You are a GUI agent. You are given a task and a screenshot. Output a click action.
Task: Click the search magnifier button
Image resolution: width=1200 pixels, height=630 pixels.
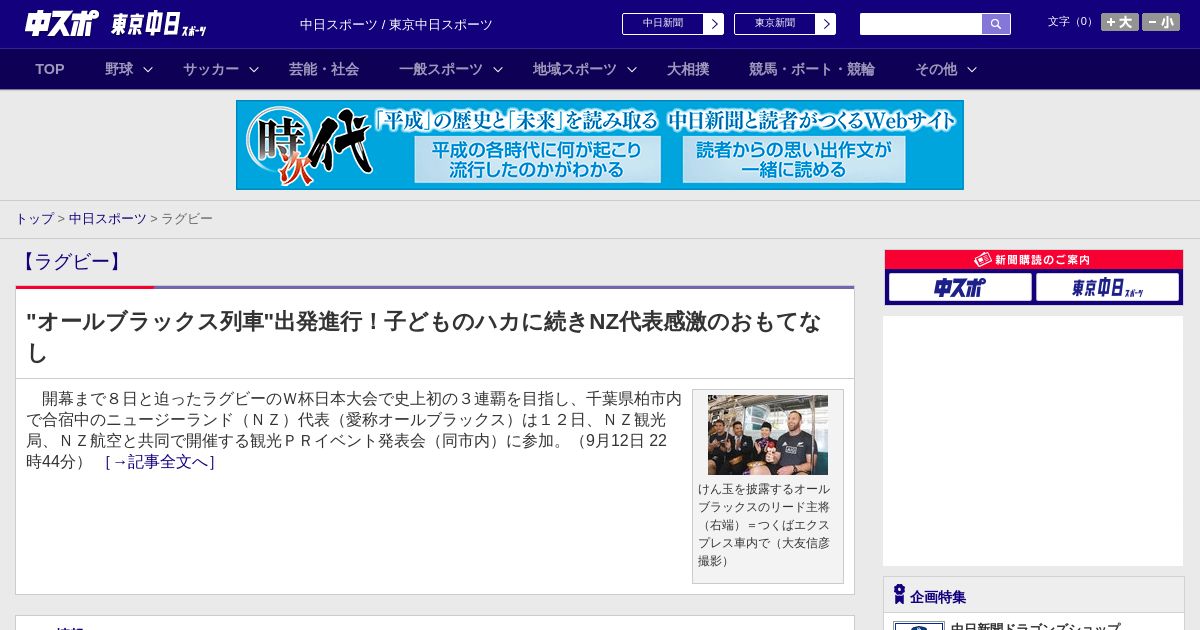996,24
